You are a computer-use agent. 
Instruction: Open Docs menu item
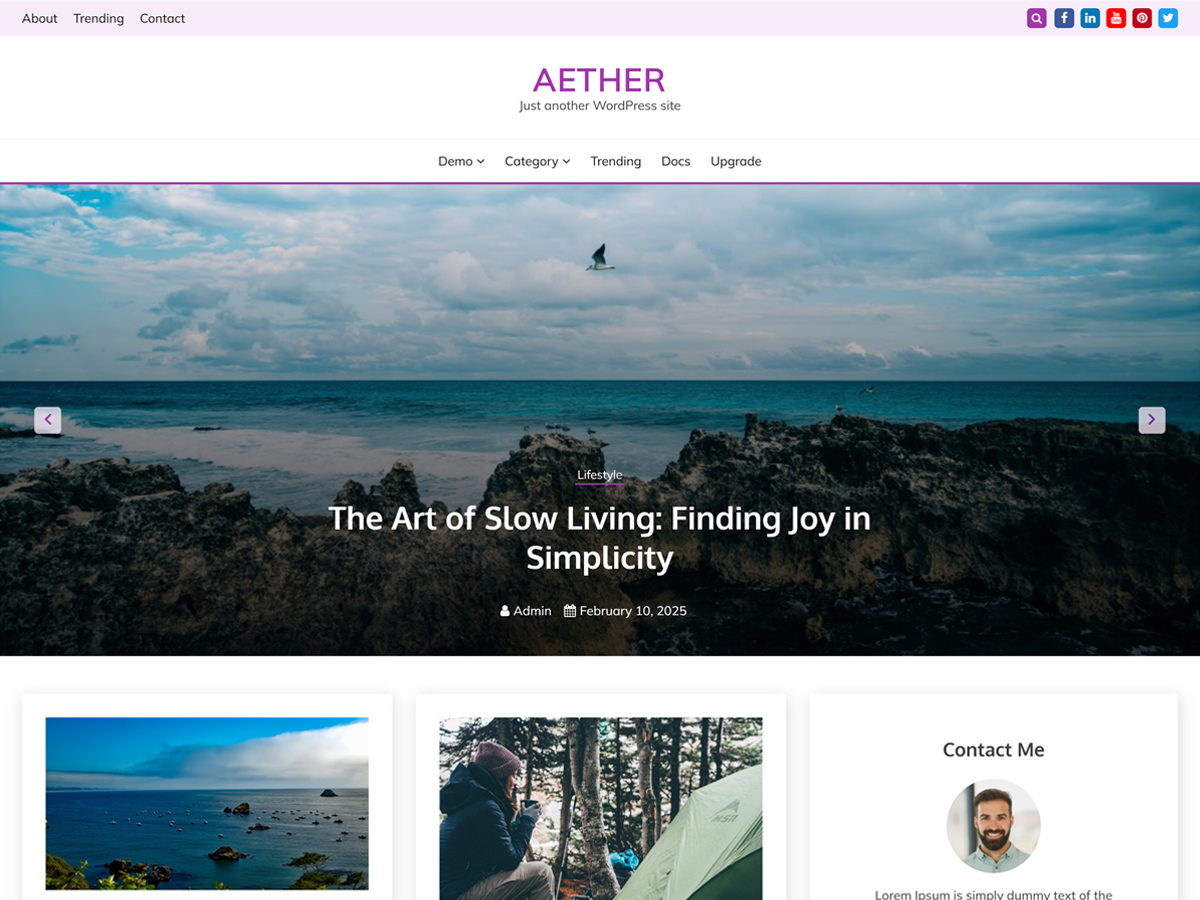(x=676, y=161)
